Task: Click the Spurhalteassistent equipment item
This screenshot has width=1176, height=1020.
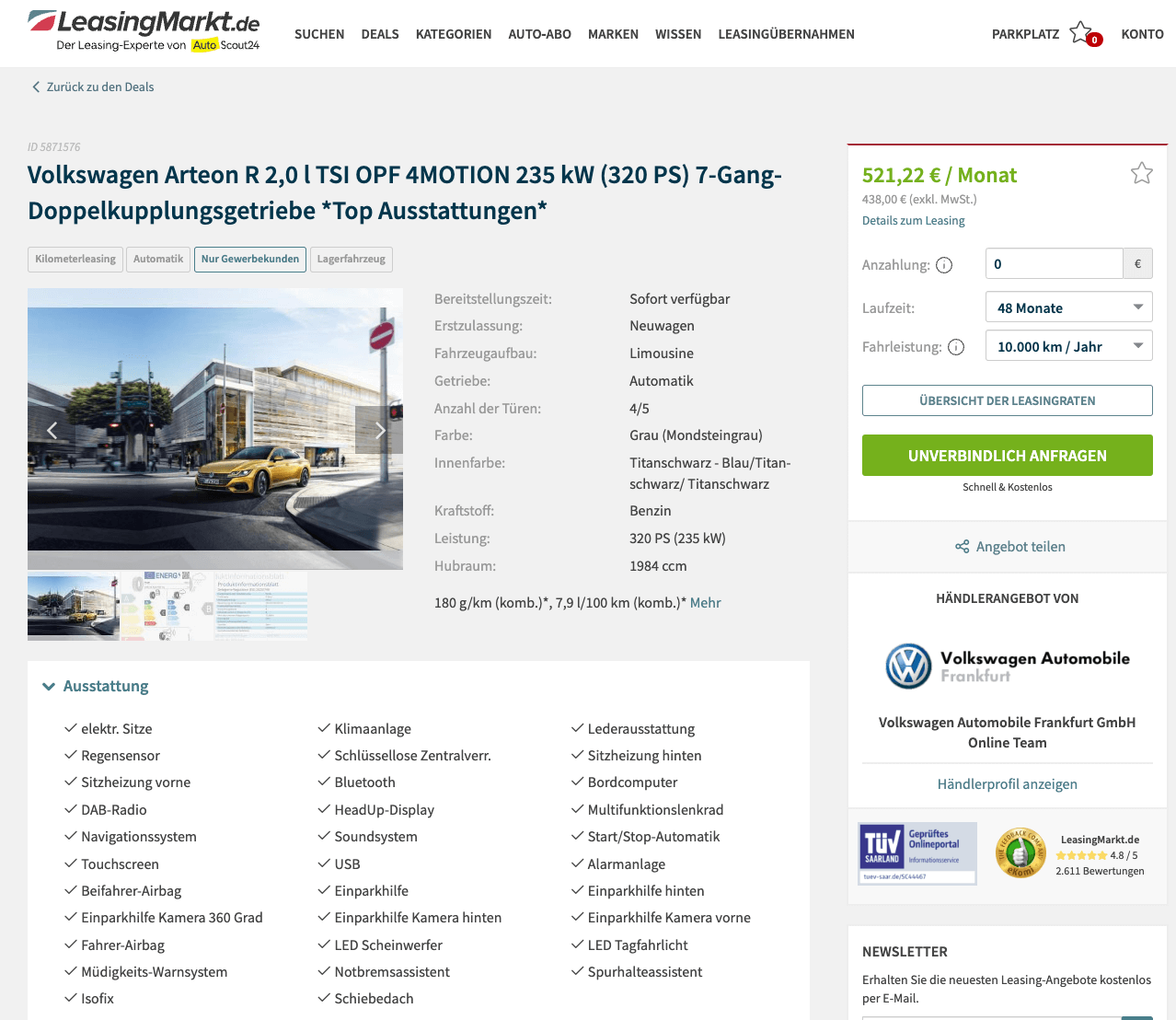Action: (645, 972)
